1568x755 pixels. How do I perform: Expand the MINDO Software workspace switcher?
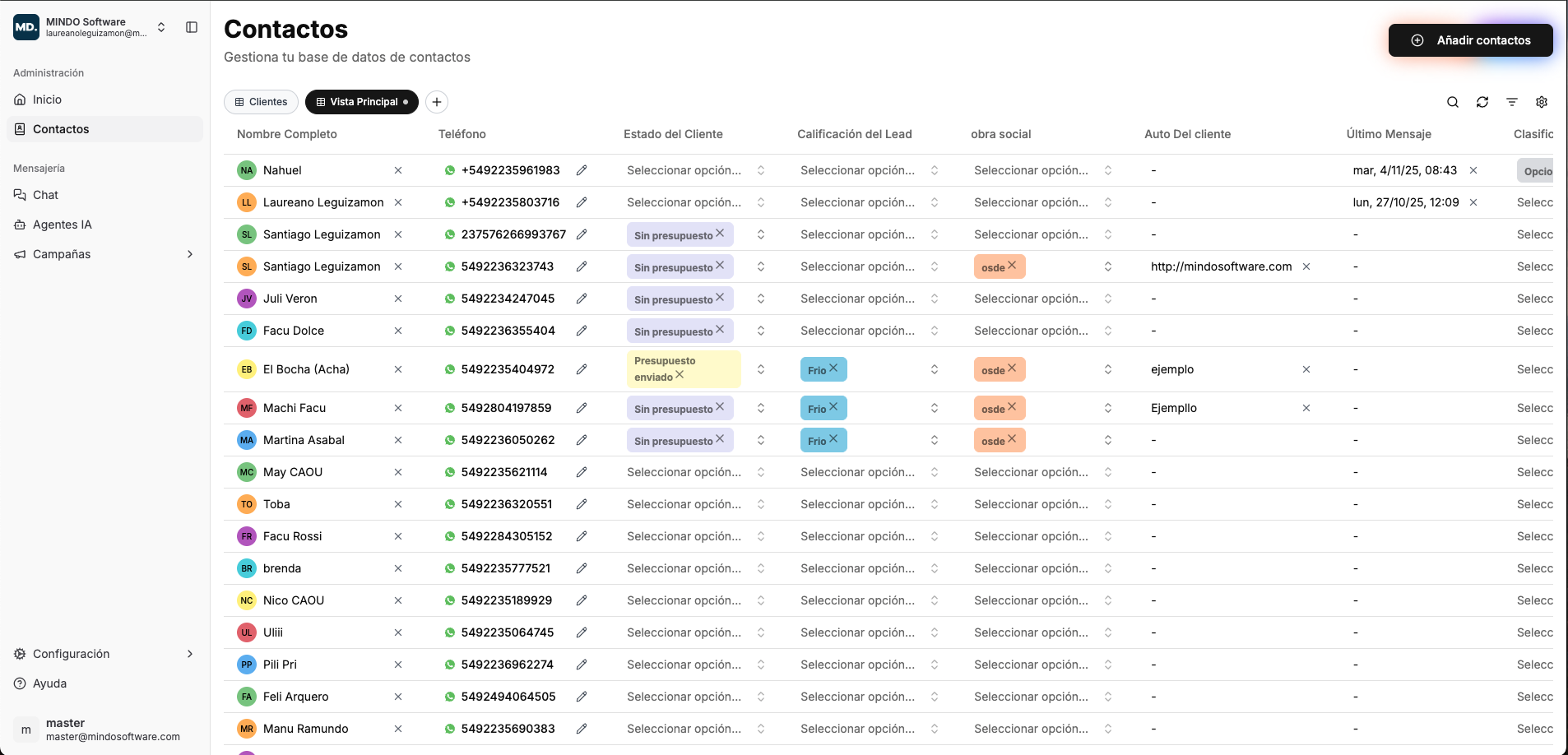click(x=161, y=26)
